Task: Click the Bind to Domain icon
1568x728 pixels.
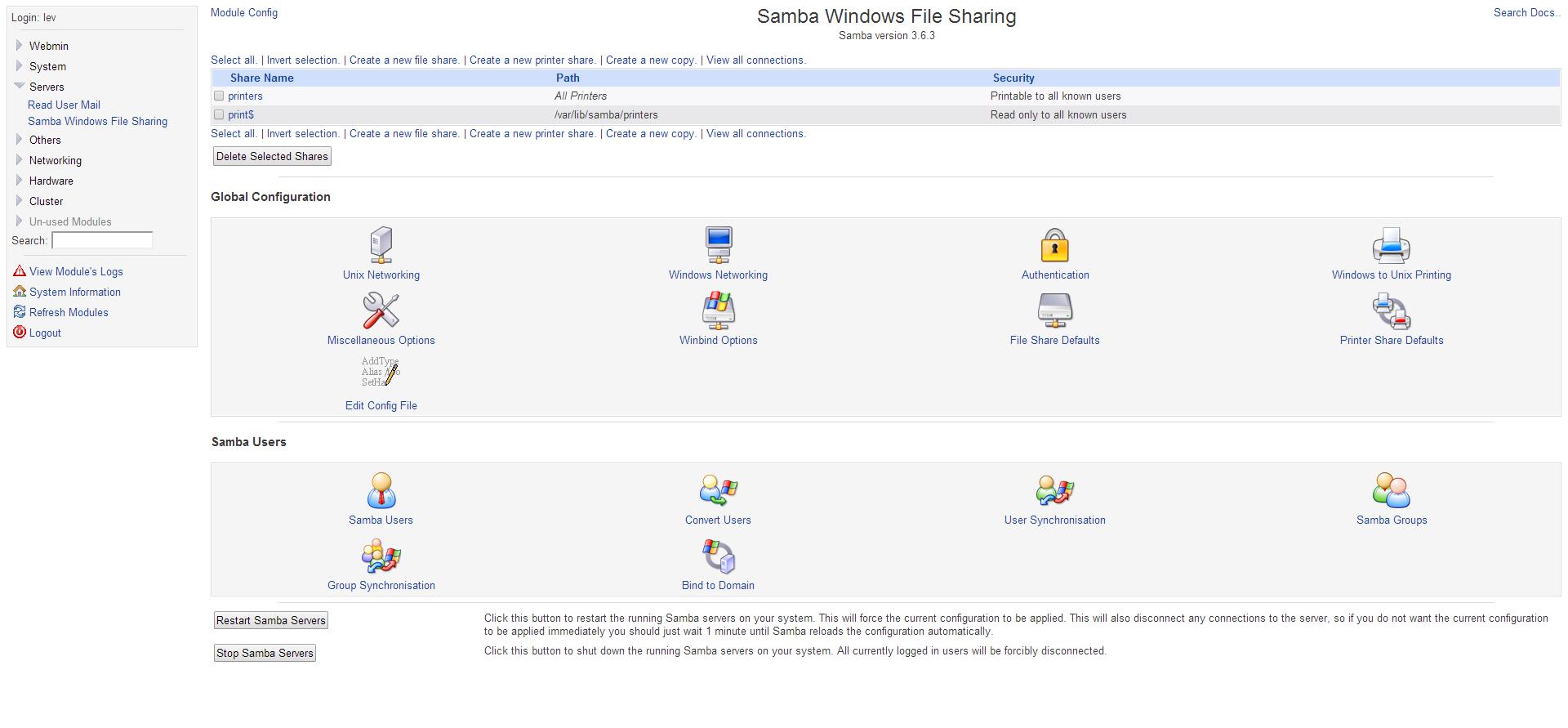Action: pyautogui.click(x=718, y=556)
